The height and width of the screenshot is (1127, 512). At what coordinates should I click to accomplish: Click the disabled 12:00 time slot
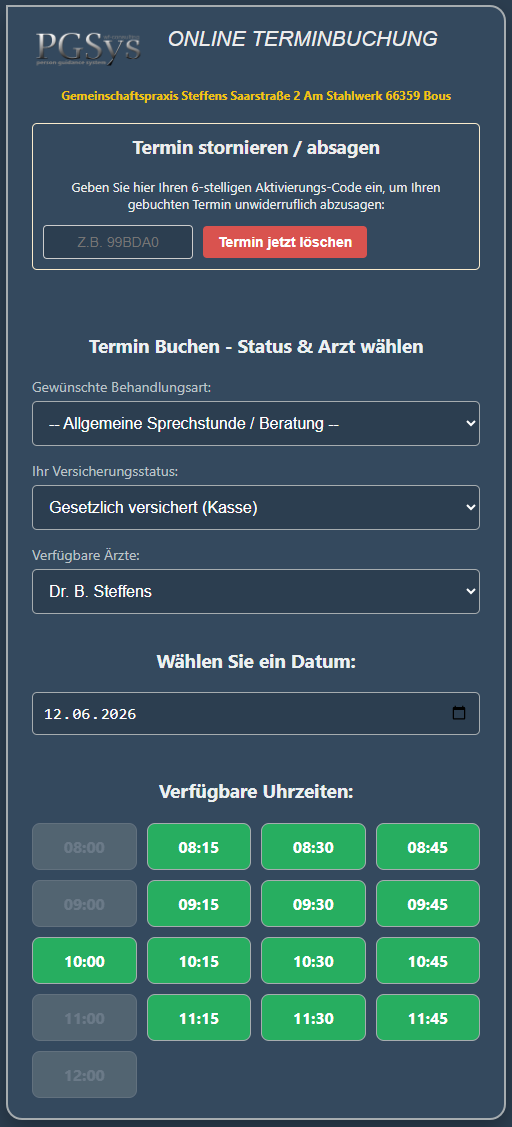85,1075
